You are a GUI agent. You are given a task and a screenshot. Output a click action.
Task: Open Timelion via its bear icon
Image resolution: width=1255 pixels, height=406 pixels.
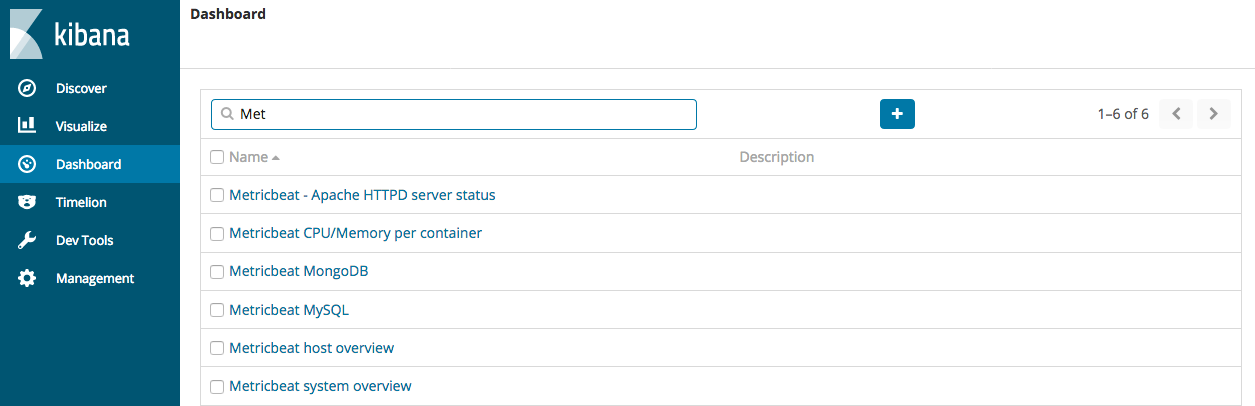coord(28,202)
